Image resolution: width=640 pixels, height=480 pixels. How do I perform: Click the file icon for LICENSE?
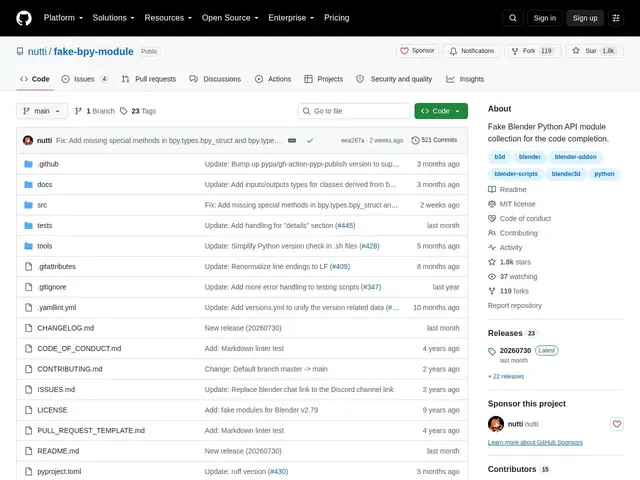pyautogui.click(x=28, y=410)
